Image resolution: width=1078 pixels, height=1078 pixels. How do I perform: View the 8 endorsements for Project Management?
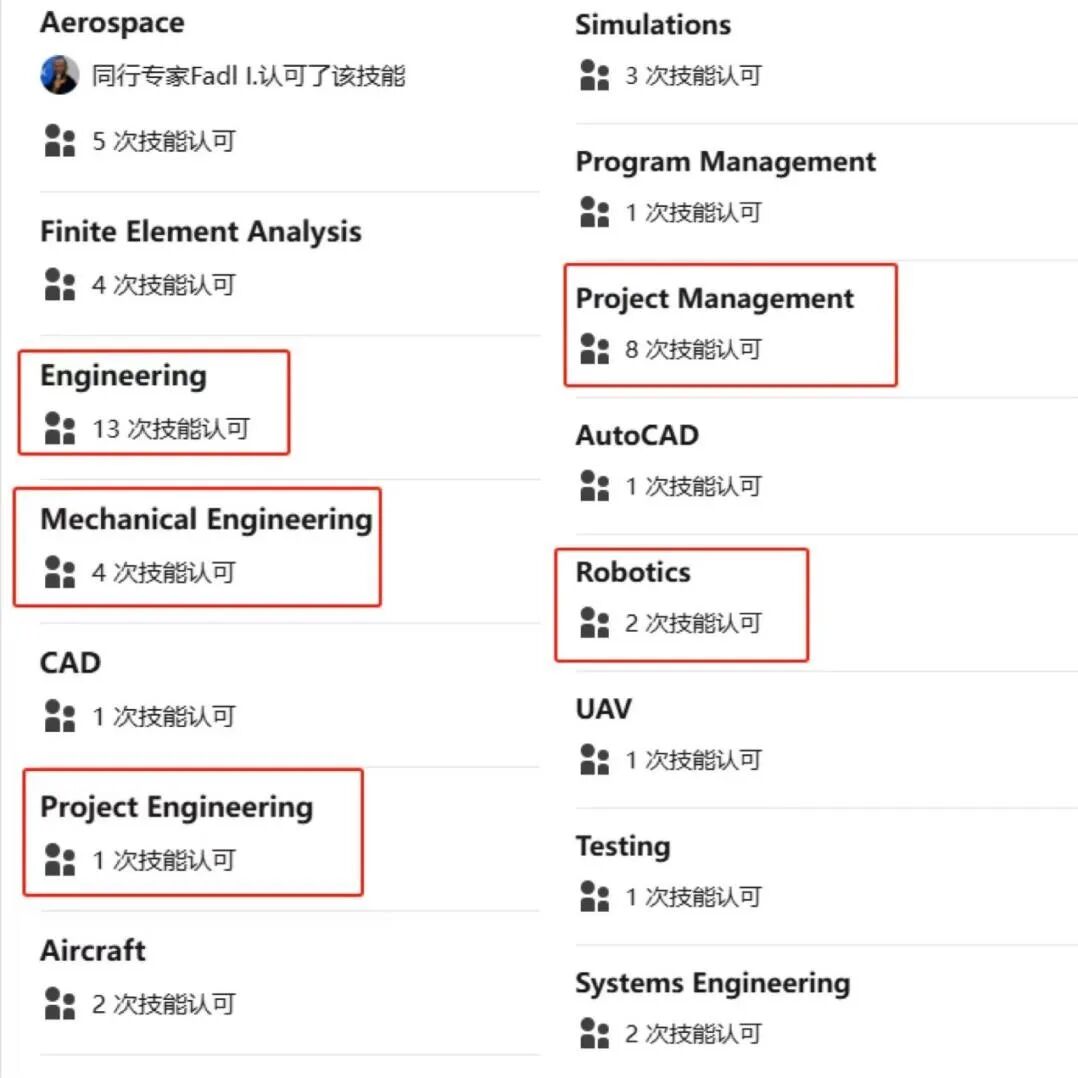point(692,349)
